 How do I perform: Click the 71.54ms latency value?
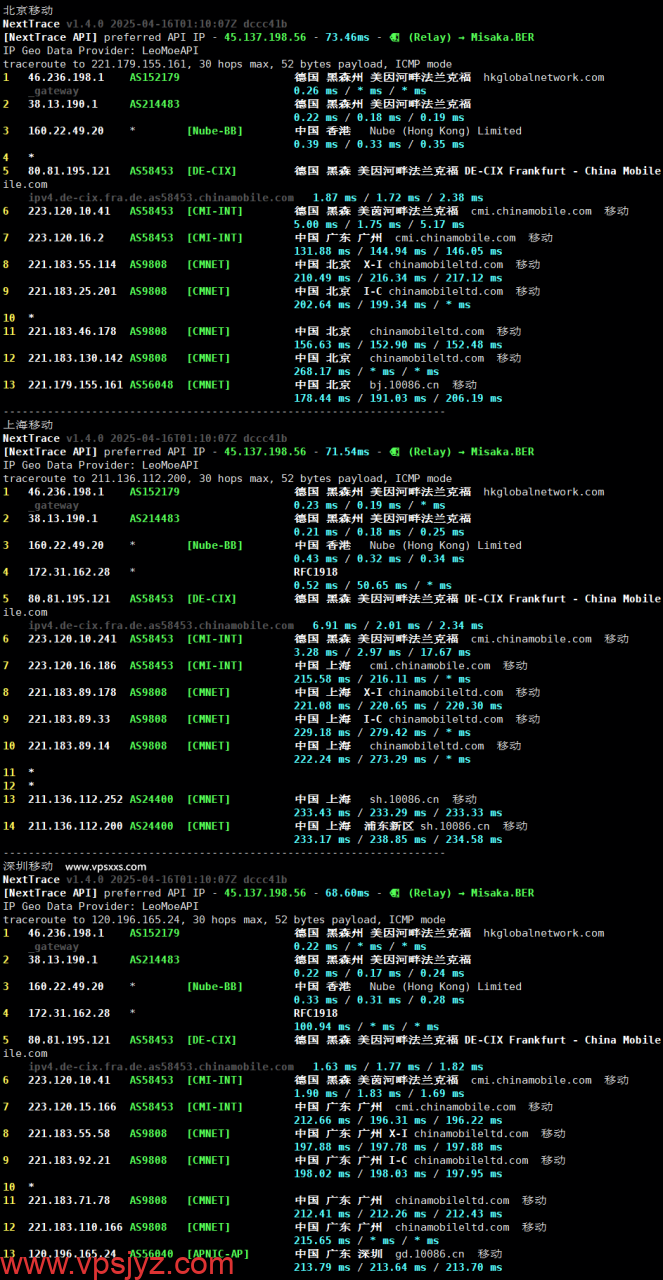346,452
